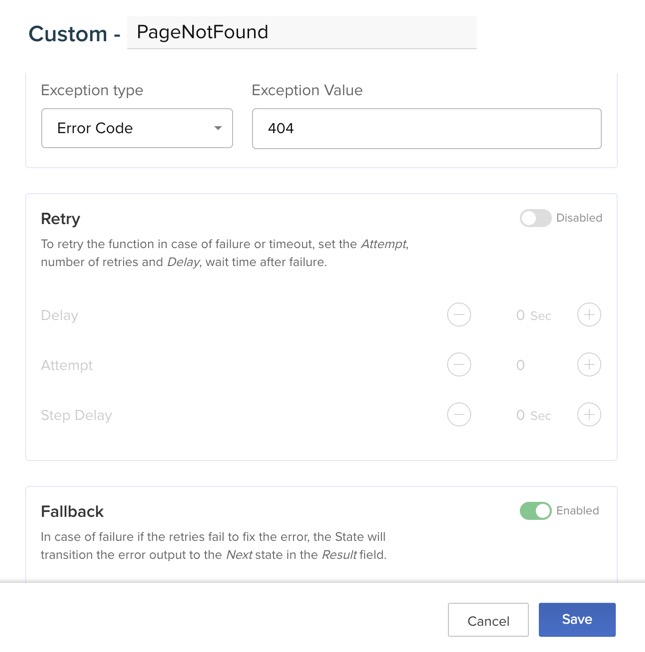Click the Fallback section heading
The width and height of the screenshot is (645, 652).
click(x=72, y=511)
